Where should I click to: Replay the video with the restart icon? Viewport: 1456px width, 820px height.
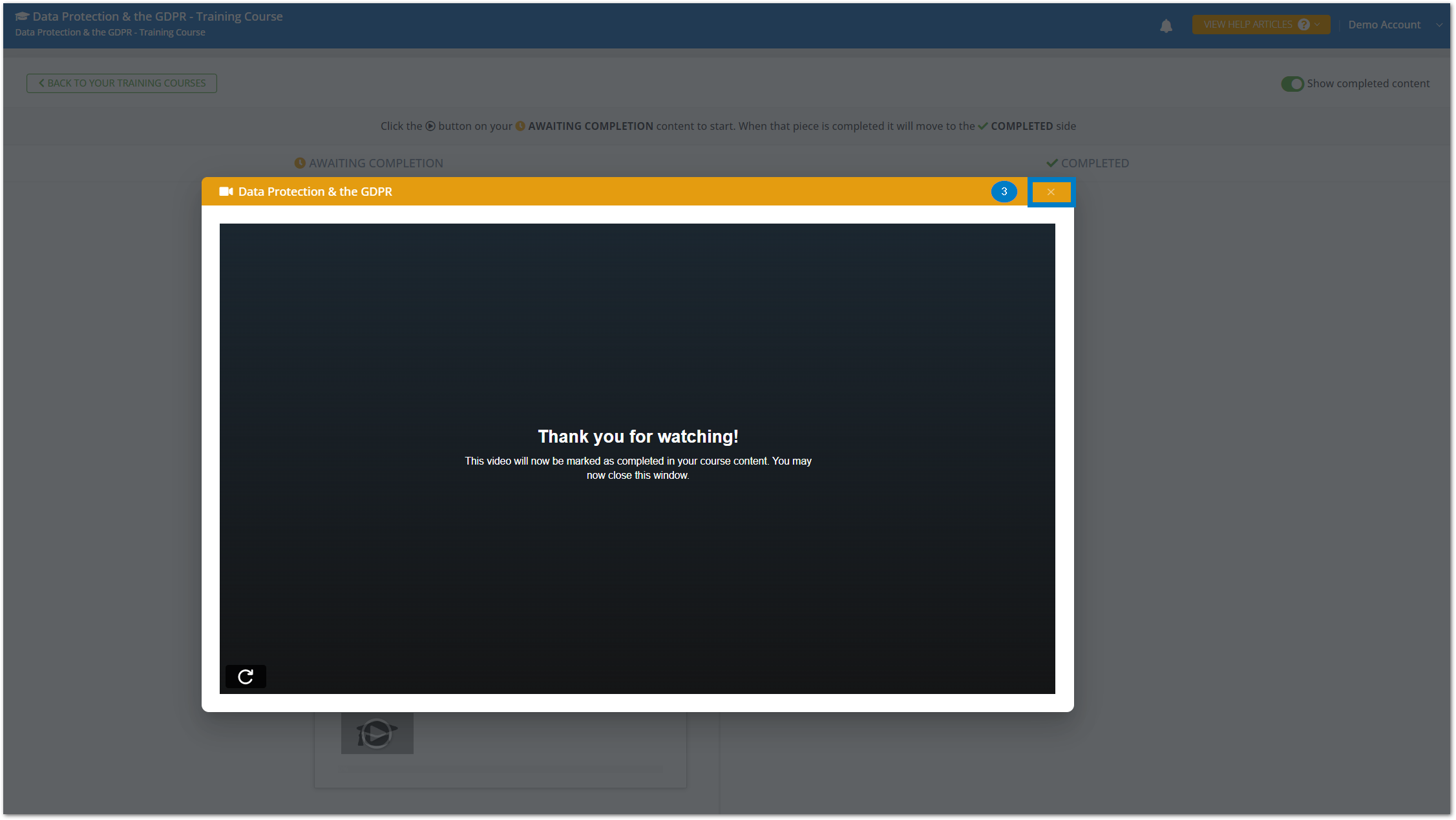pos(246,677)
